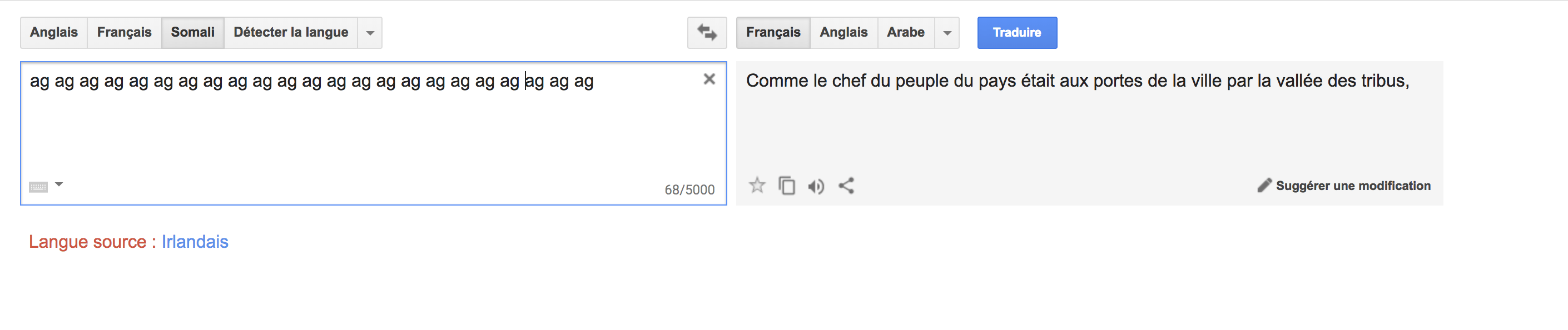Set target language to Anglais
This screenshot has height=330, width=1568.
pyautogui.click(x=843, y=33)
